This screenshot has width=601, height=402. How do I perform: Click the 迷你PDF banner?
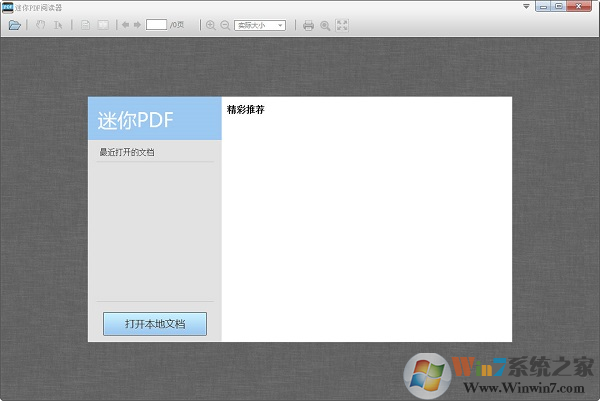click(x=155, y=118)
